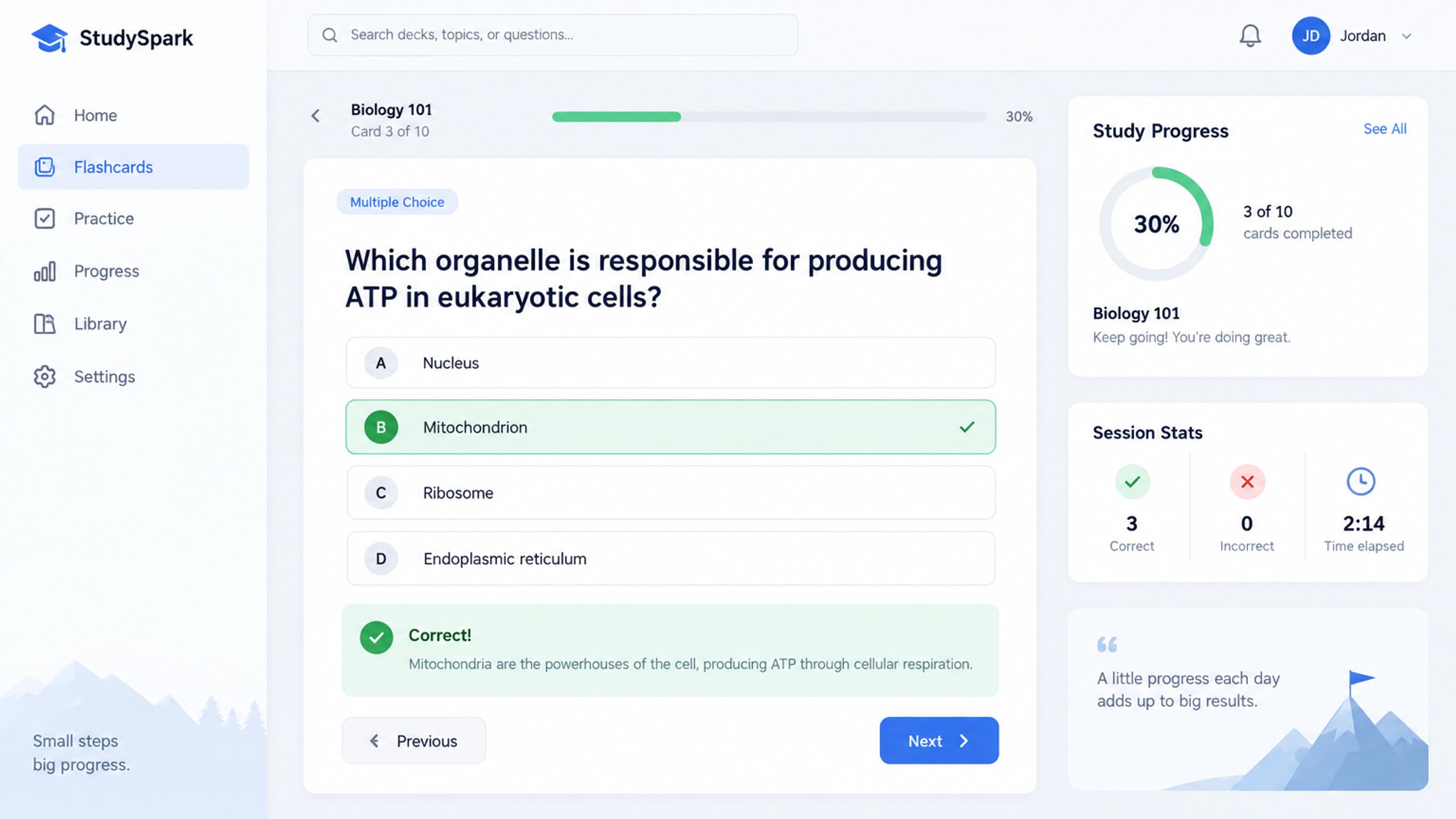Open Flashcards section
This screenshot has width=1456, height=819.
[x=133, y=167]
